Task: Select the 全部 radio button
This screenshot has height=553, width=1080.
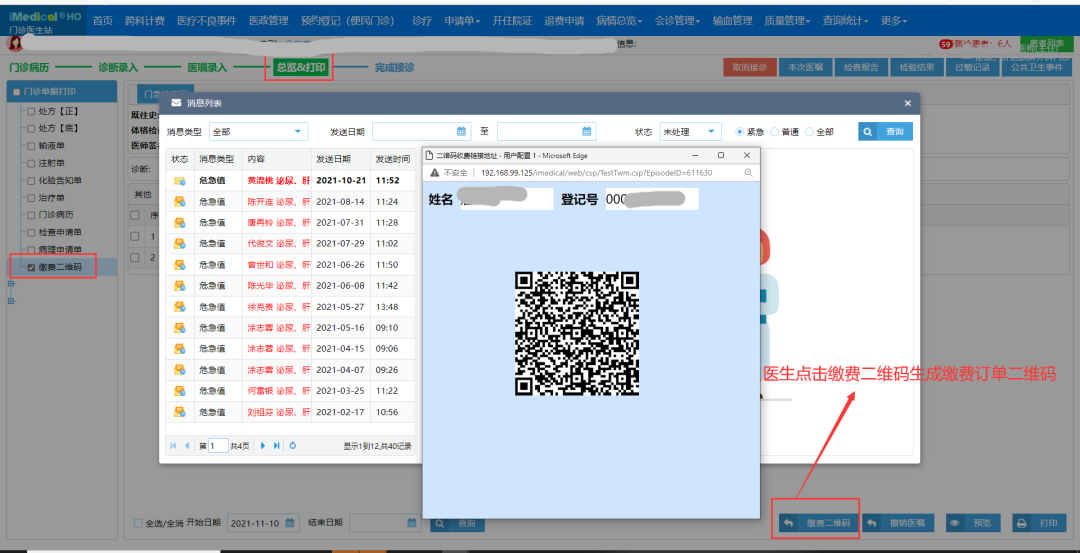Action: (809, 132)
